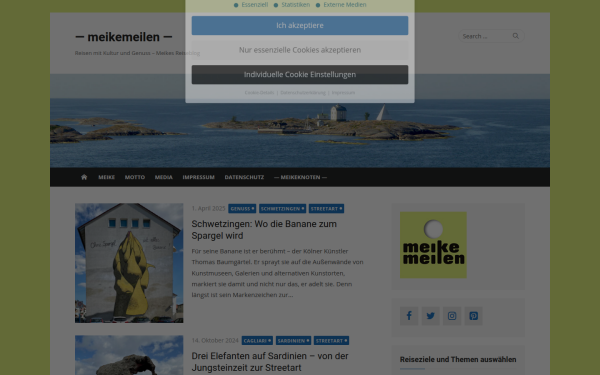Select the CAGLIARI category tag

[257, 341]
